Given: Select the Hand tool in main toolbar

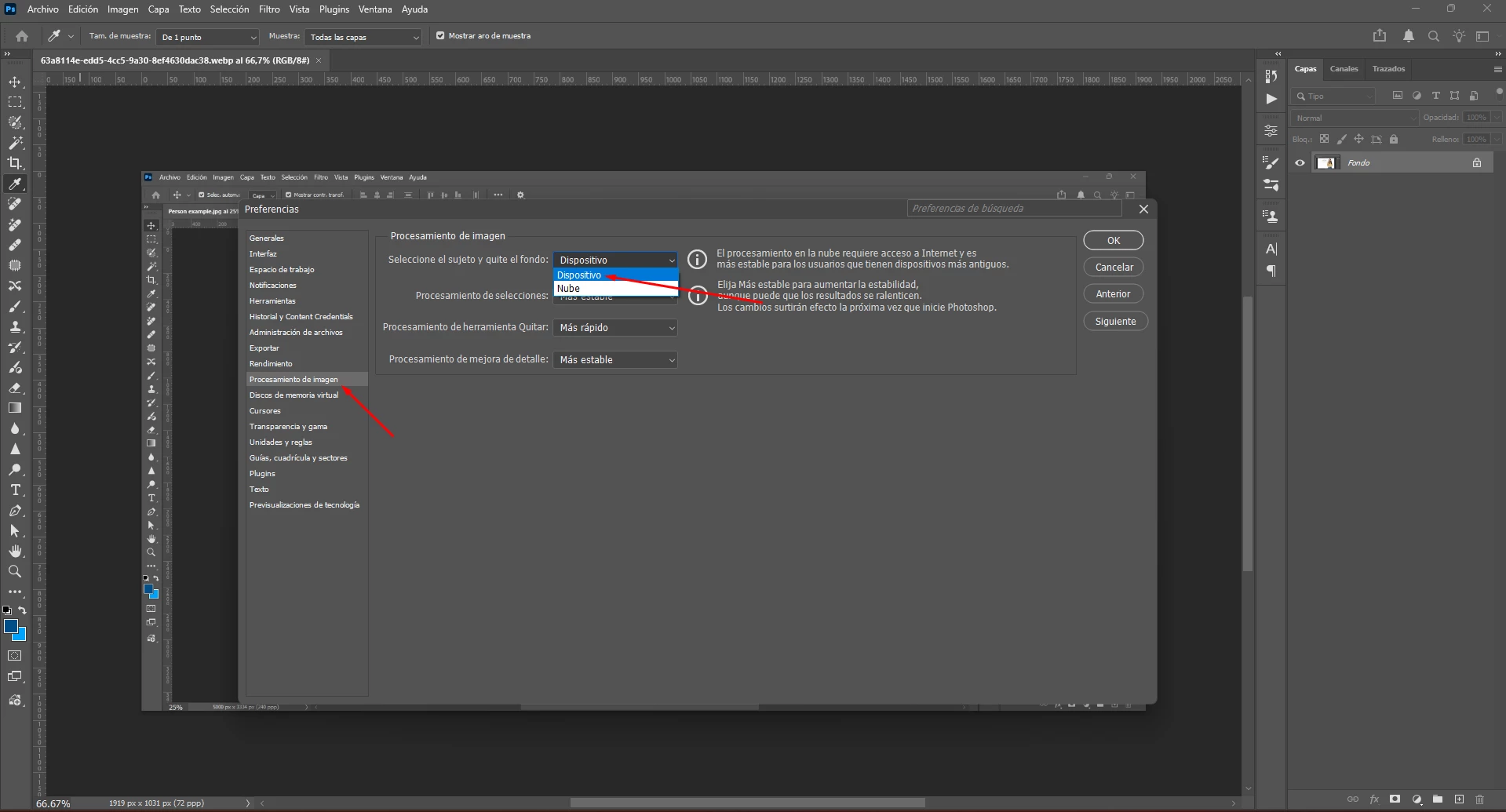Looking at the screenshot, I should coord(15,551).
